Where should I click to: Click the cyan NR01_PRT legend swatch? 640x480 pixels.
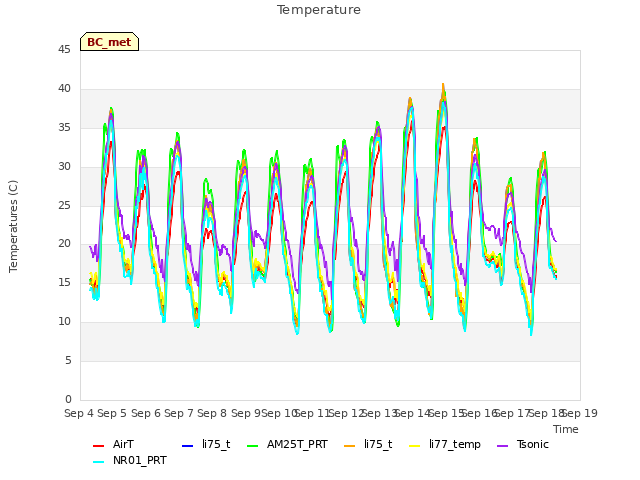pos(98,462)
